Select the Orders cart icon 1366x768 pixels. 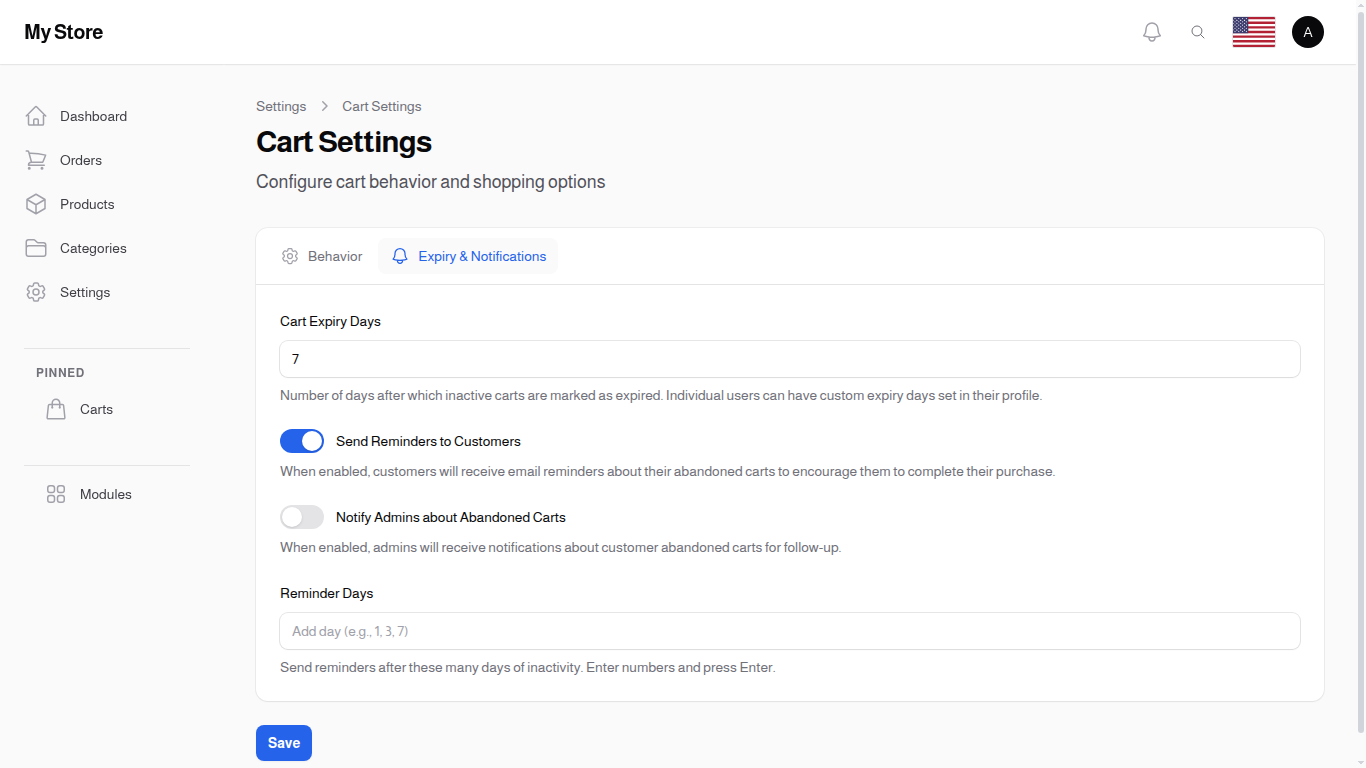36,159
